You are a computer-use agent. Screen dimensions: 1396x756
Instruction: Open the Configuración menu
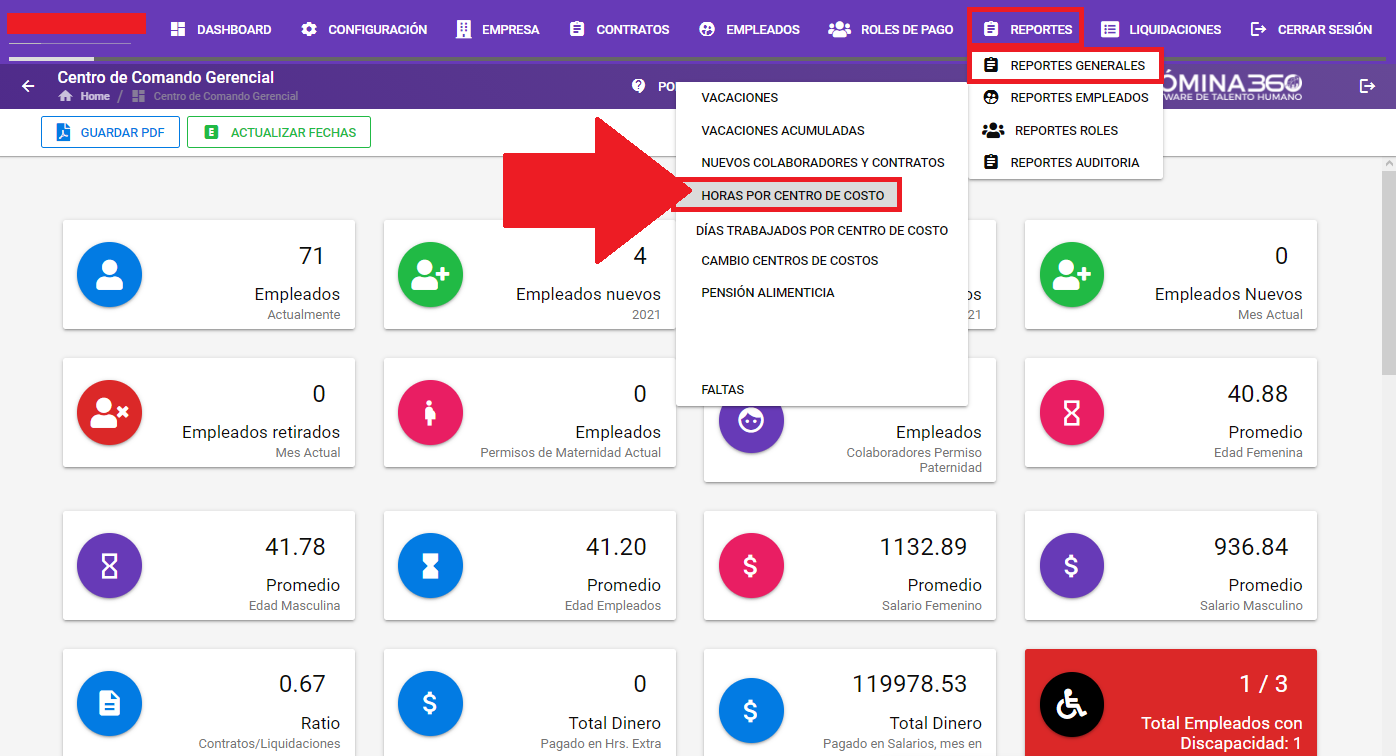coord(364,29)
